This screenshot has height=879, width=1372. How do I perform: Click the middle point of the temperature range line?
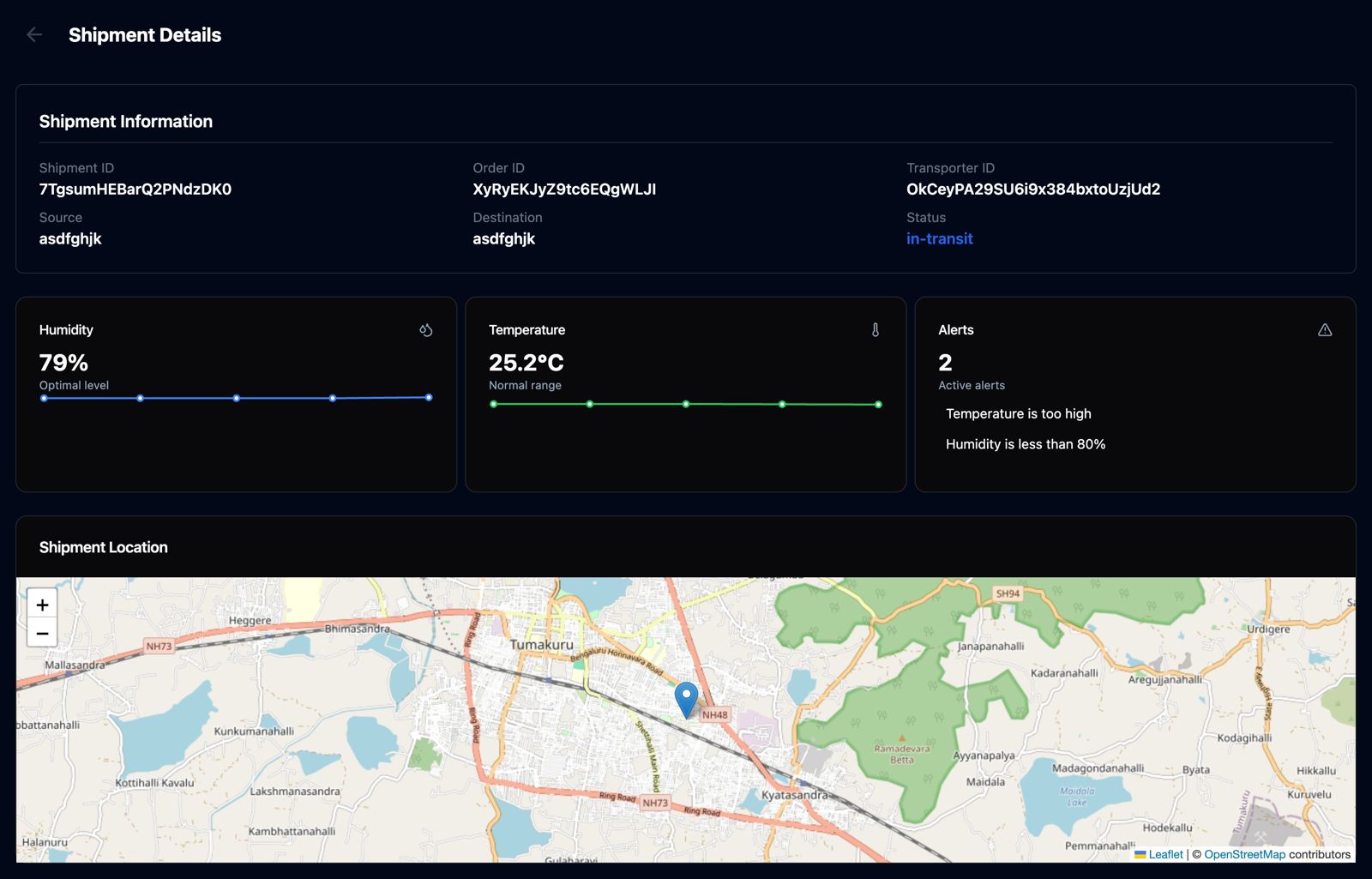click(685, 402)
